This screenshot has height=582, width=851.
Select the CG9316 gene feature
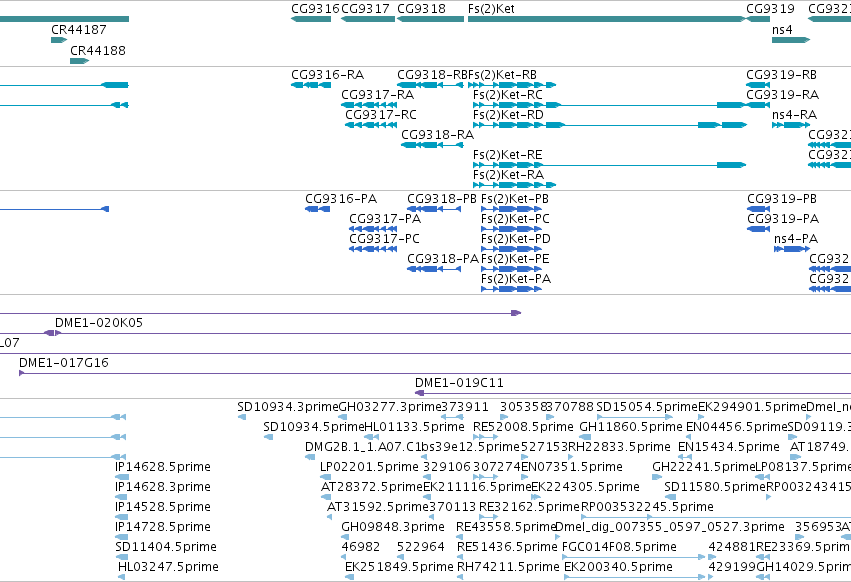tap(311, 19)
